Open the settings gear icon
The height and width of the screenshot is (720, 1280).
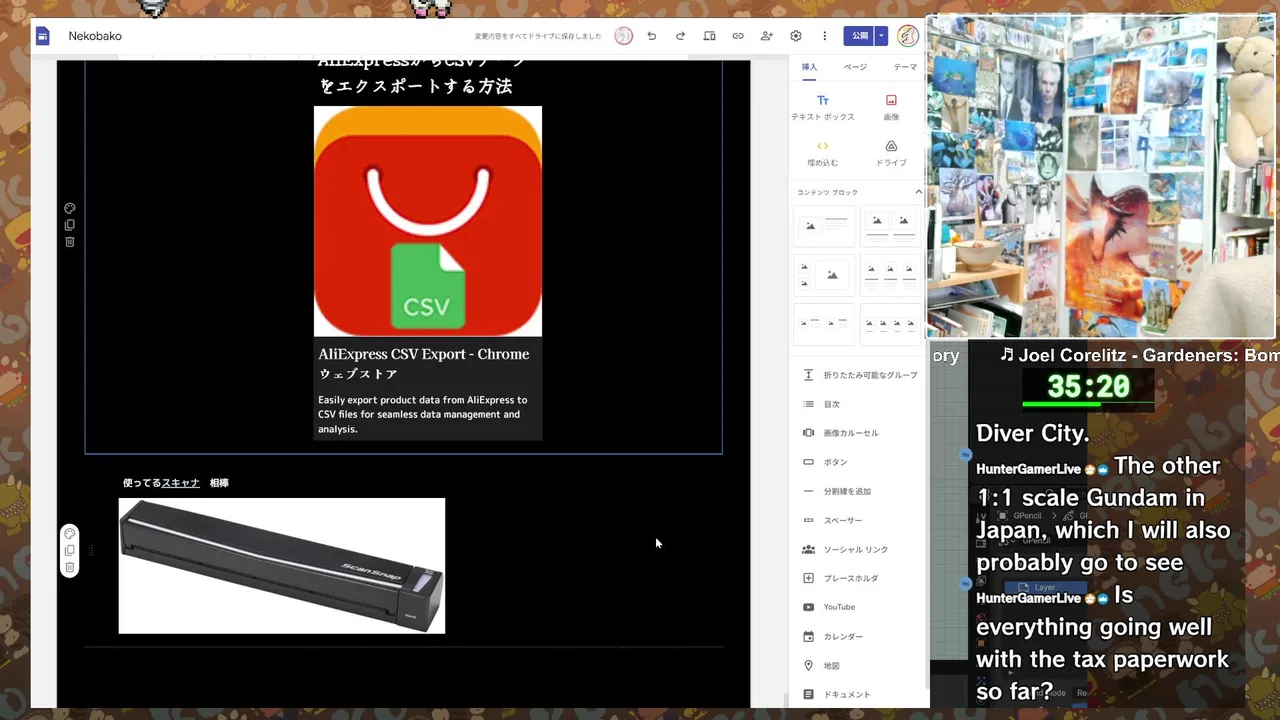click(796, 36)
